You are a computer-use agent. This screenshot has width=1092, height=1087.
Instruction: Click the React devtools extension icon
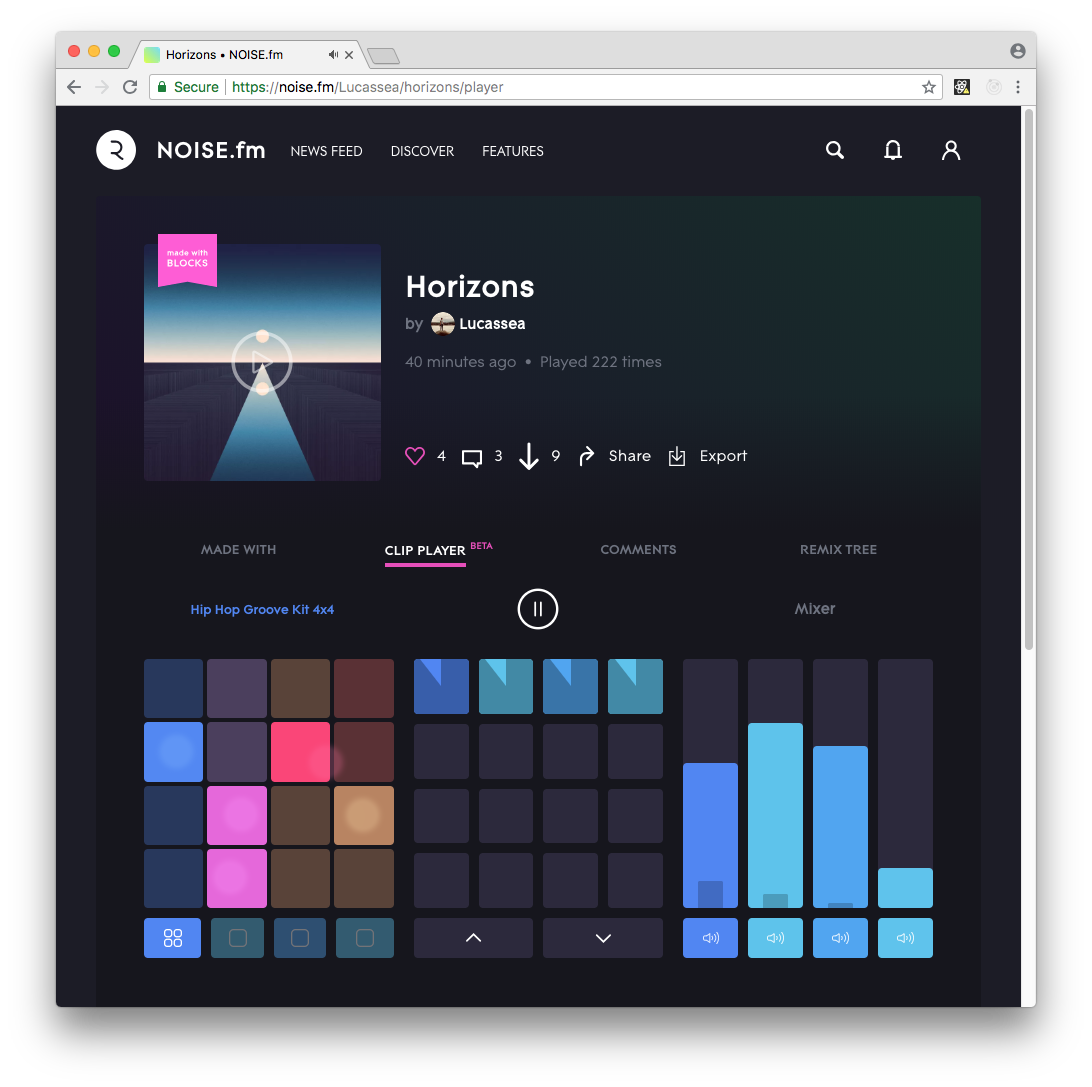click(x=962, y=87)
